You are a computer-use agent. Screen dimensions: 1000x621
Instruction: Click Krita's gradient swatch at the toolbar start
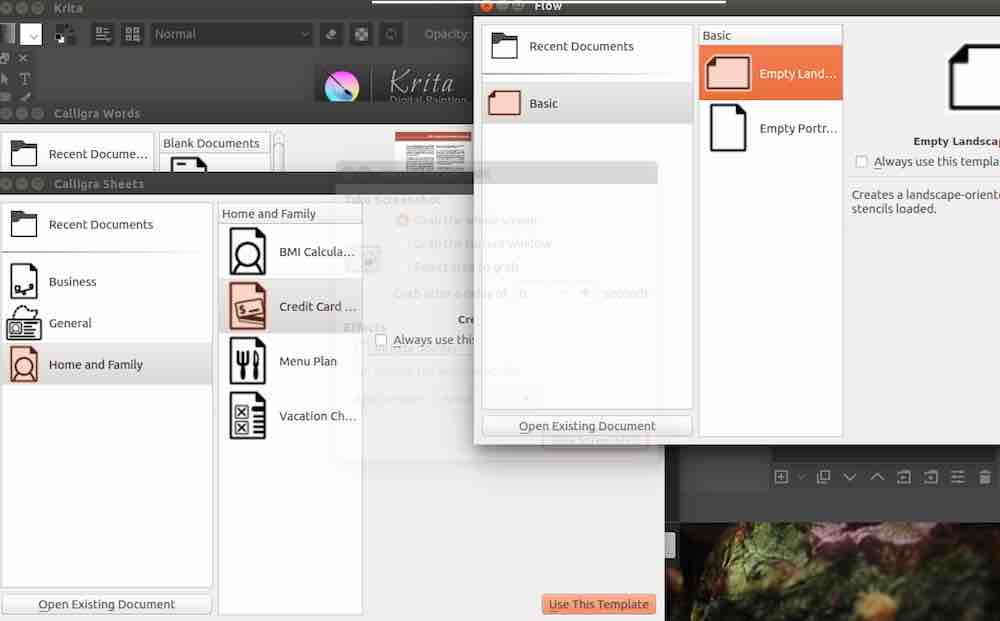coord(7,34)
